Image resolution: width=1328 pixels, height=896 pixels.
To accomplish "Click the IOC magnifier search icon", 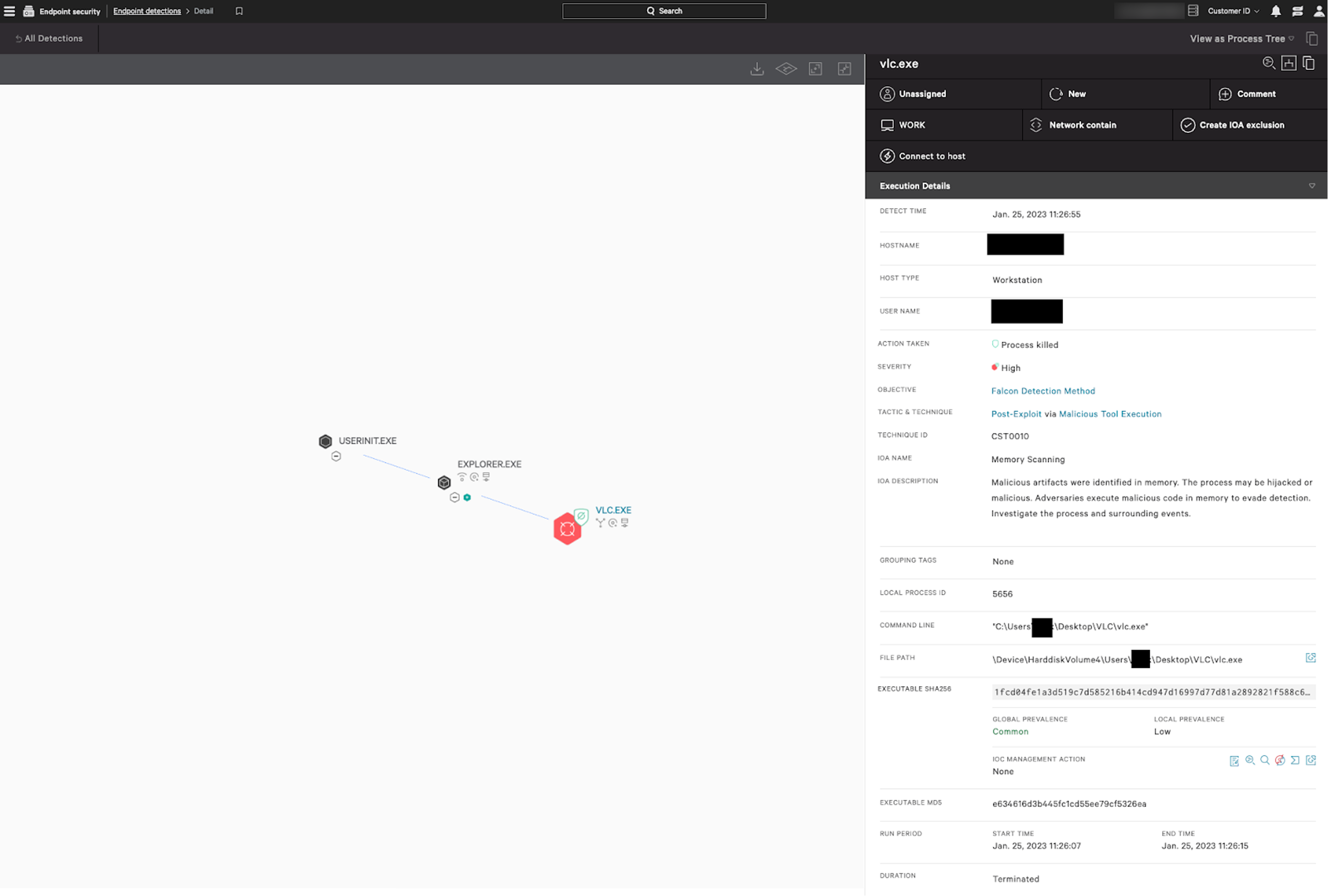I will [x=1264, y=761].
